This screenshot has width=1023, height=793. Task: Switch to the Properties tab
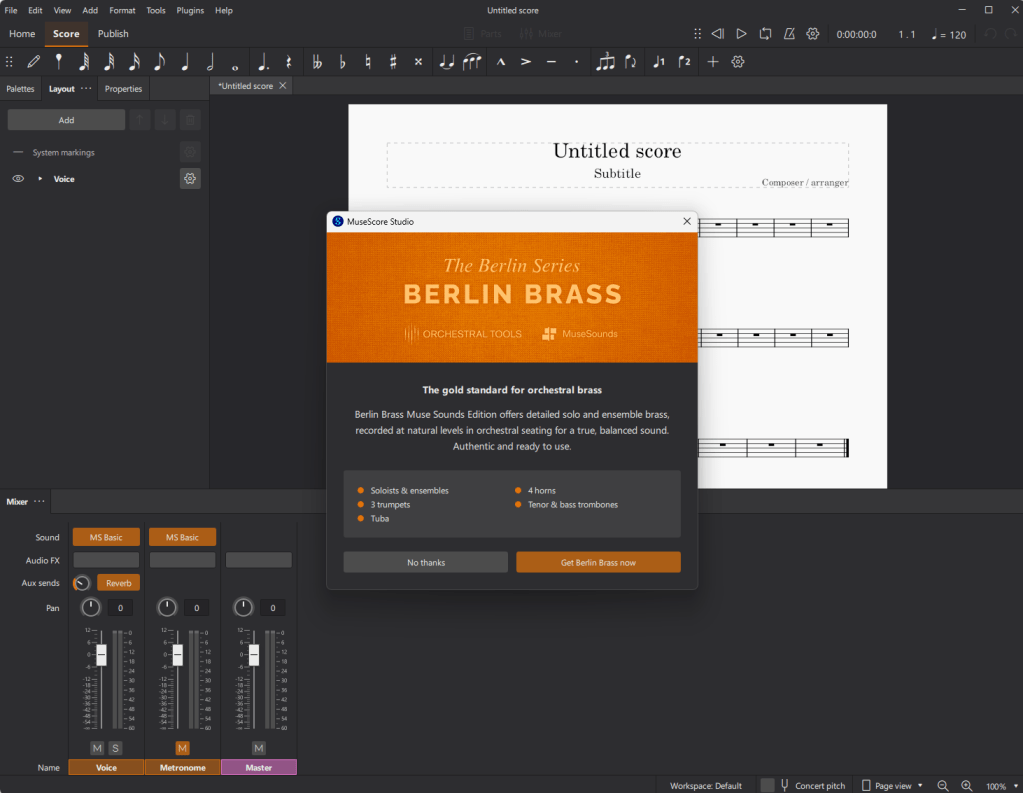click(x=123, y=89)
